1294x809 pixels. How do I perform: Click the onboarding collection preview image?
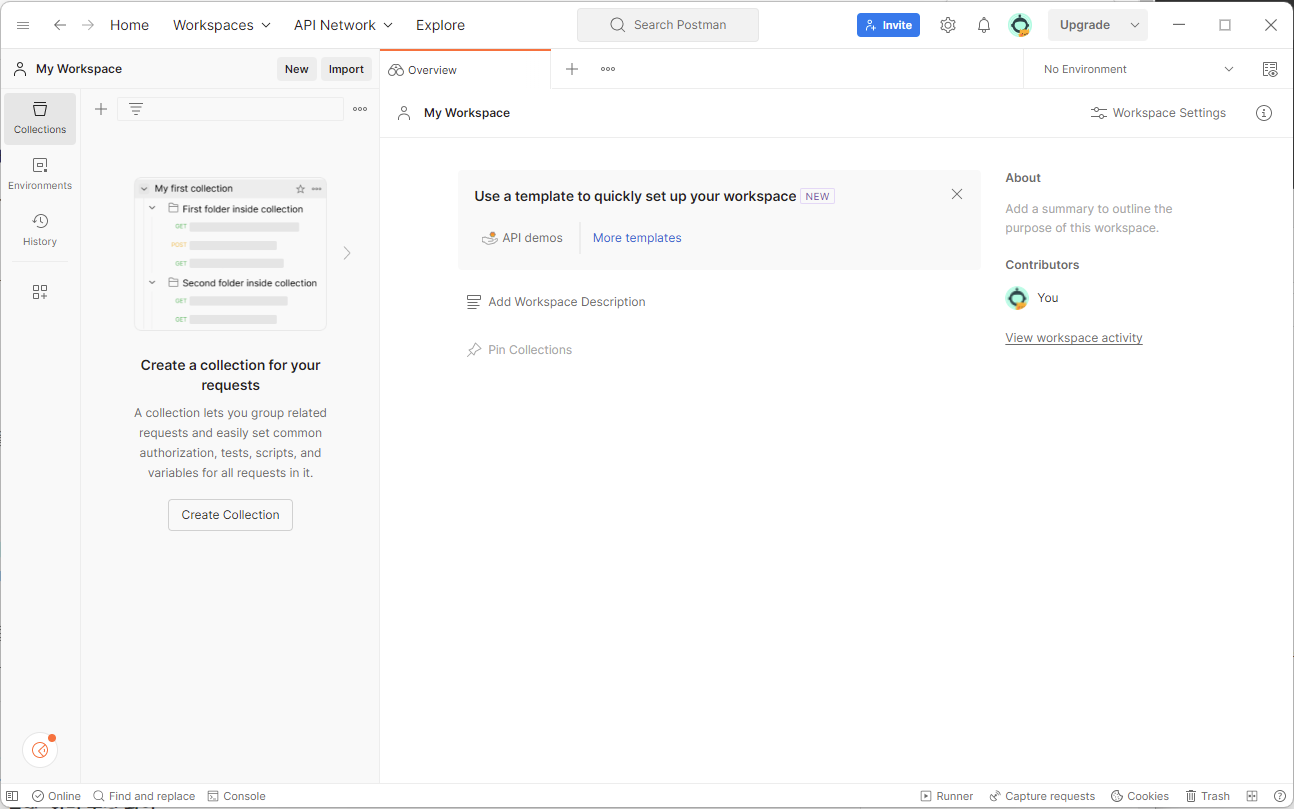coord(230,254)
